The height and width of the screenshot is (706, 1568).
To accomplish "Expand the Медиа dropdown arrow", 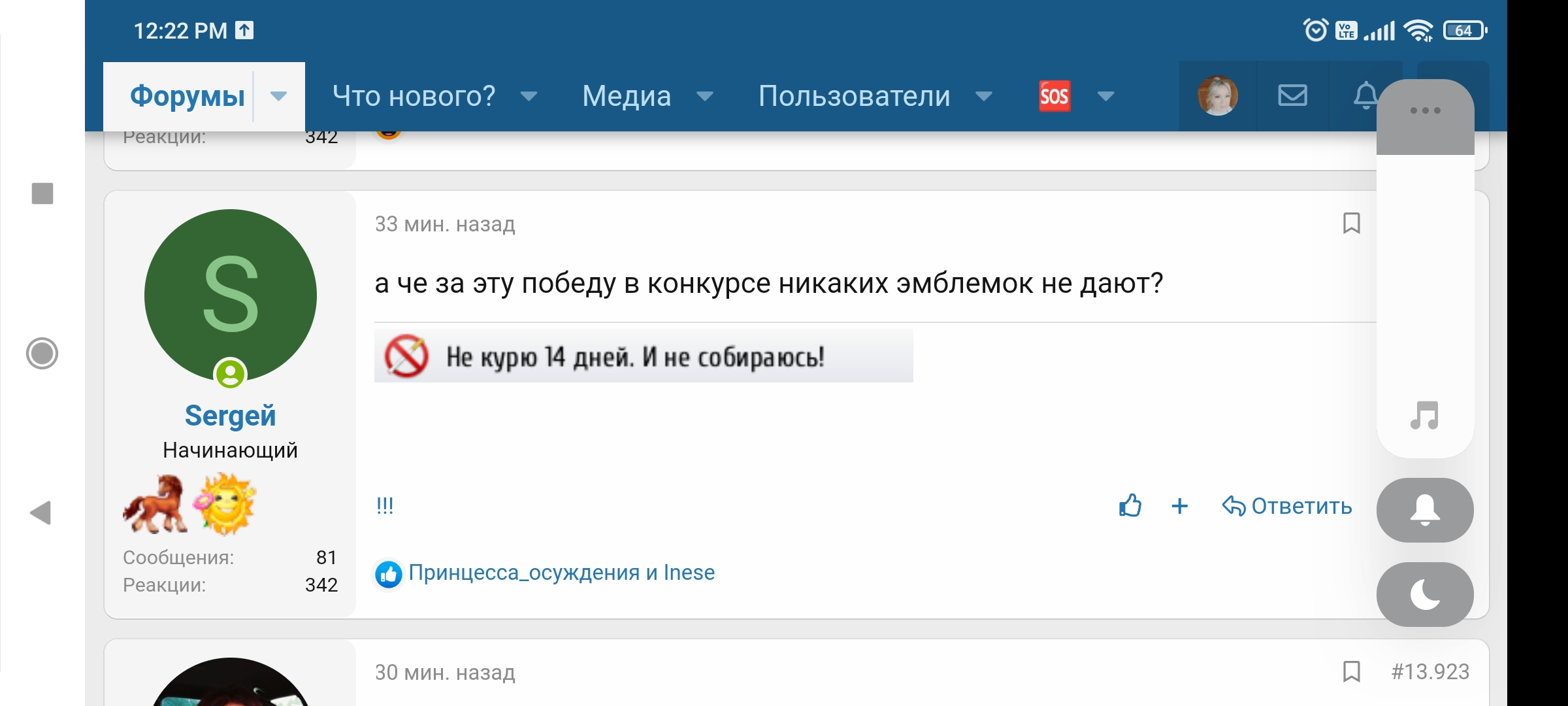I will tap(705, 97).
